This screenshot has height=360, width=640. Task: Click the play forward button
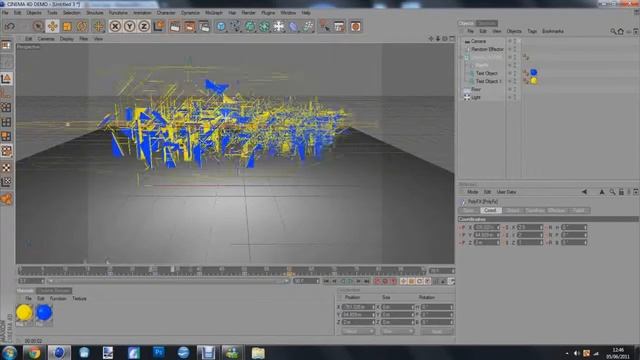pyautogui.click(x=350, y=281)
